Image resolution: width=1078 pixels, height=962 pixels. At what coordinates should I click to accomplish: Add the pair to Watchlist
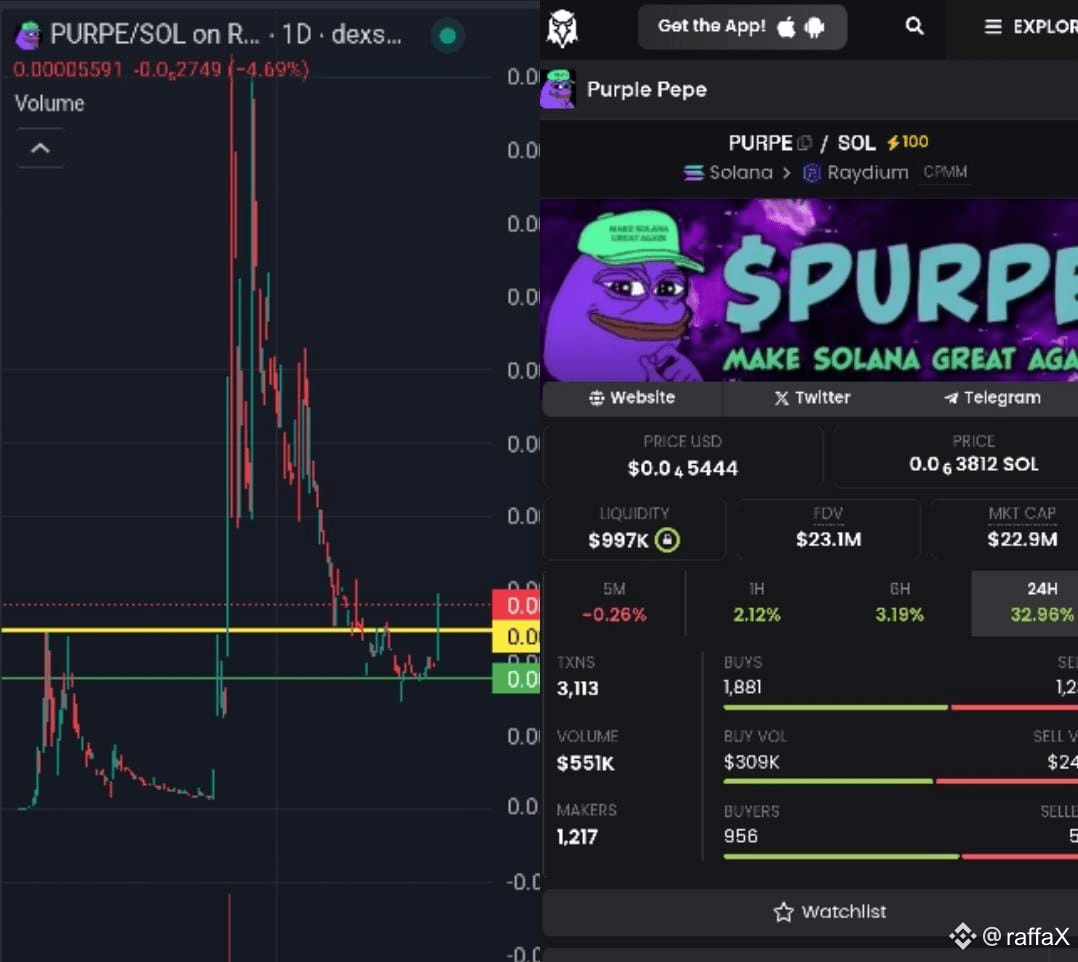click(830, 912)
